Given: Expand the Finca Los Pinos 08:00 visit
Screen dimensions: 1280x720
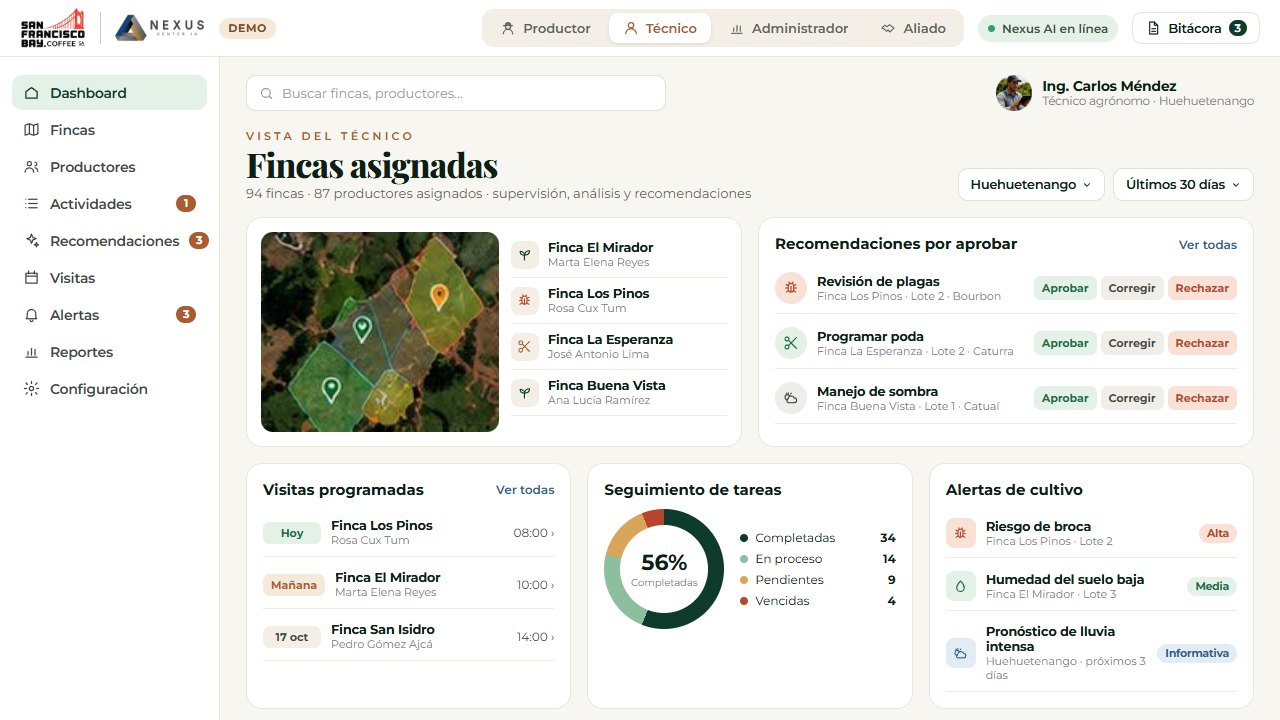Looking at the screenshot, I should 408,532.
